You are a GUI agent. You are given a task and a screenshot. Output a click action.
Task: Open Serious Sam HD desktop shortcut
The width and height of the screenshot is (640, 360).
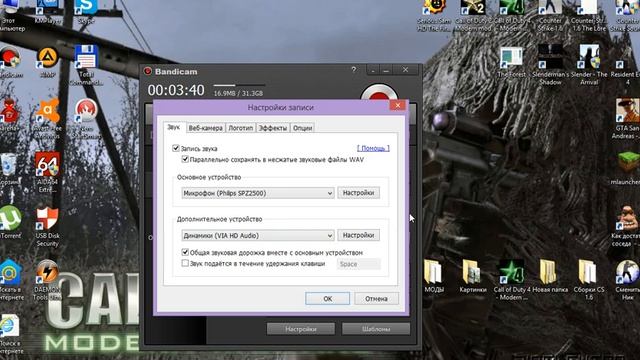point(433,16)
